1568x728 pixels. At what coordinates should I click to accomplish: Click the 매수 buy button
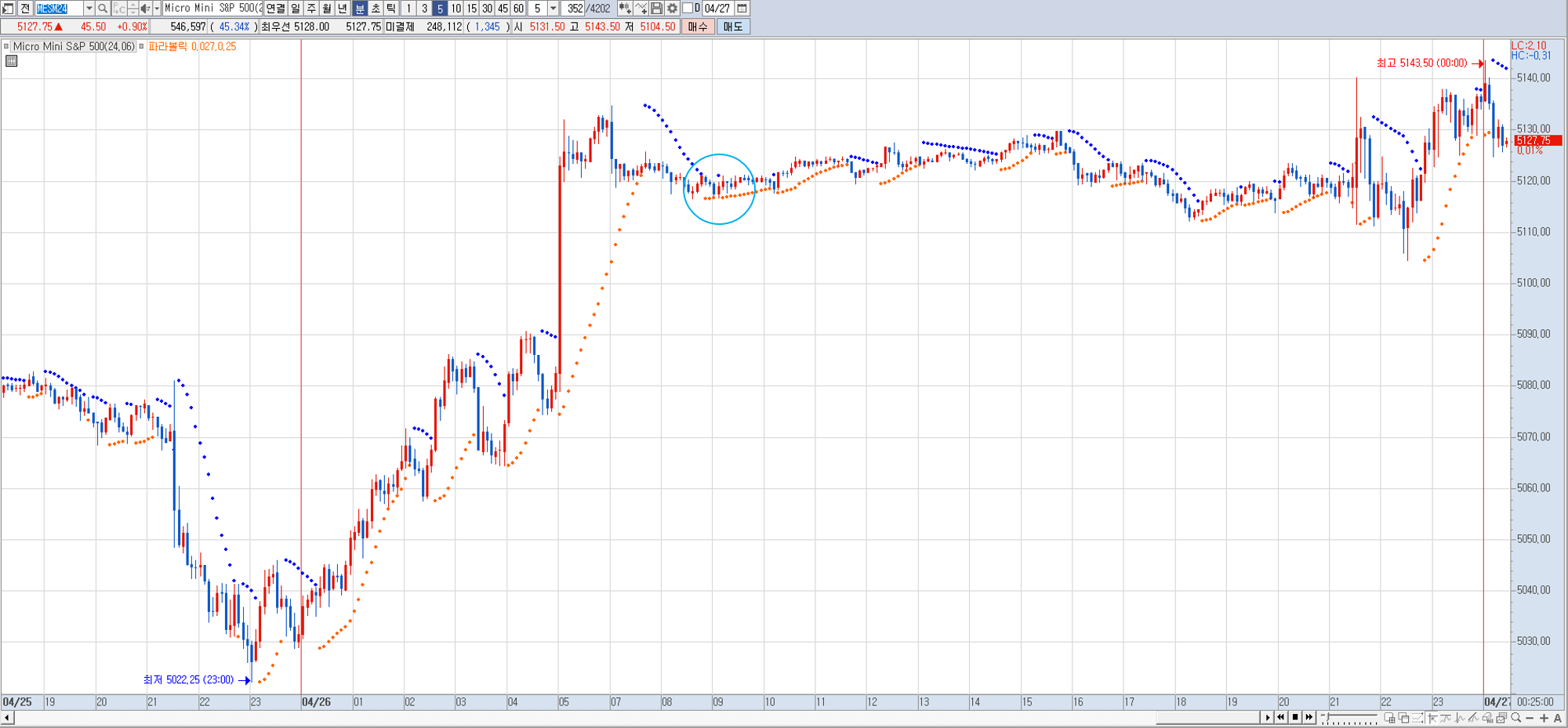[x=697, y=27]
